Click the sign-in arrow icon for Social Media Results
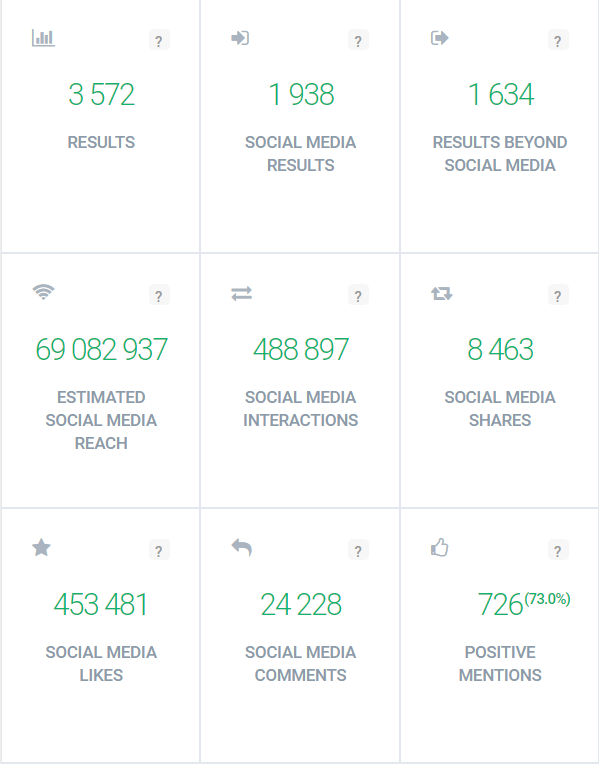 coord(240,38)
